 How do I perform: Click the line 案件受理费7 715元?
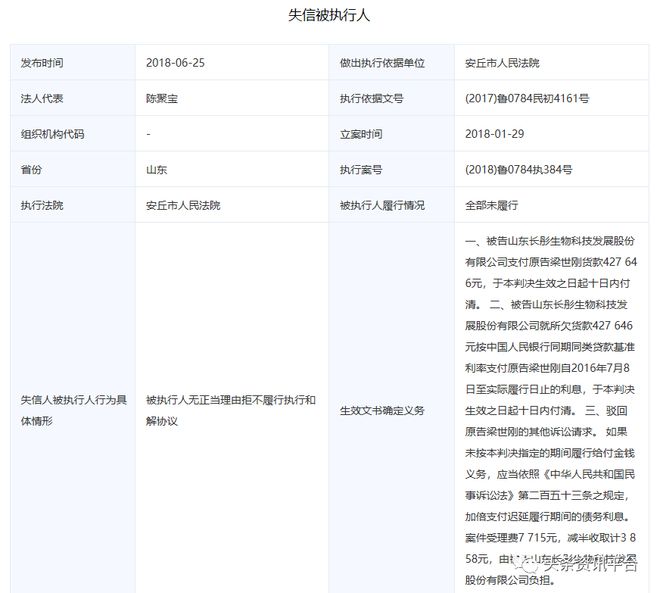[x=551, y=537]
